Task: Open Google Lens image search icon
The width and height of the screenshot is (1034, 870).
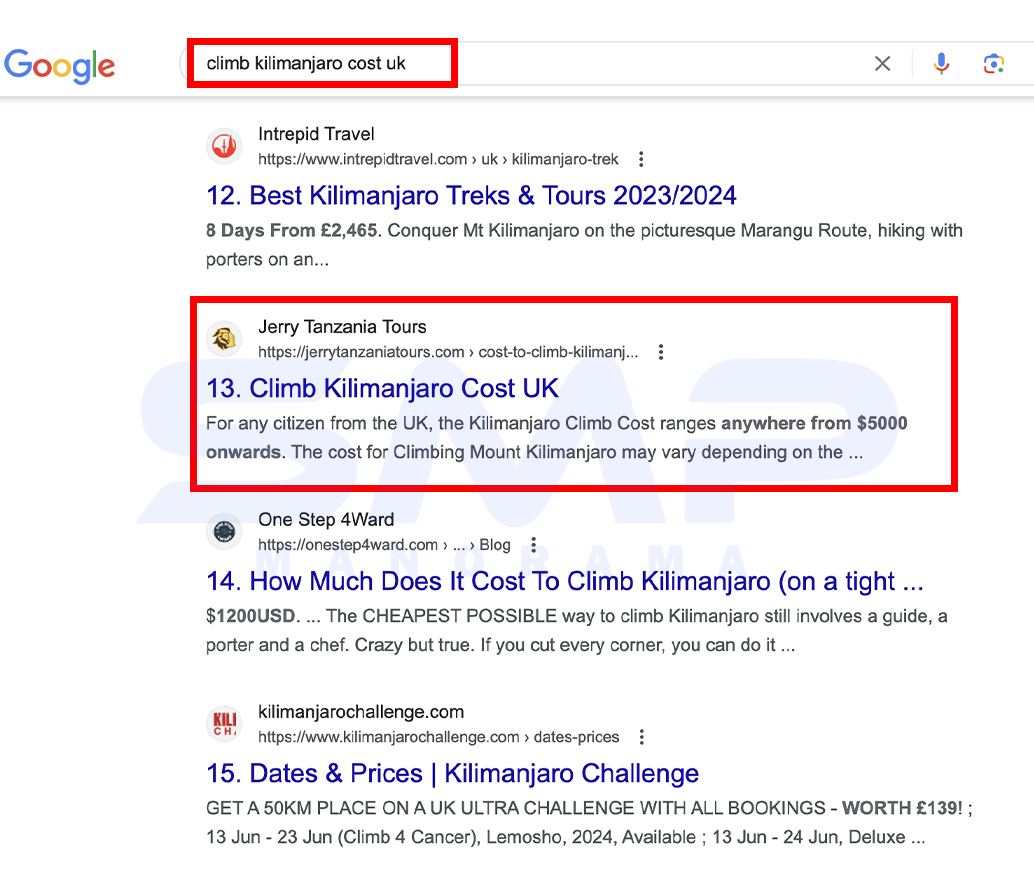Action: pyautogui.click(x=993, y=63)
